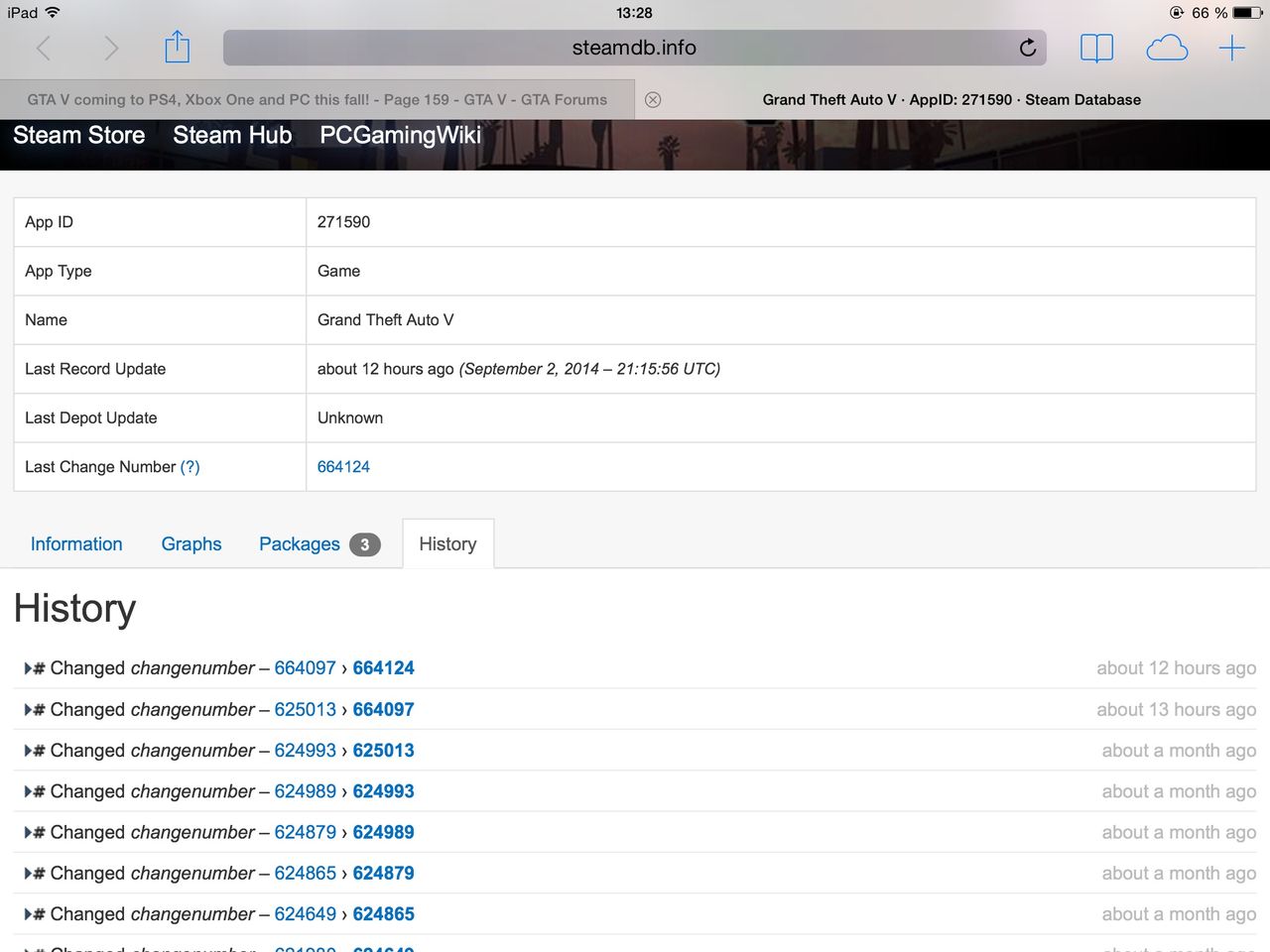Screen dimensions: 1270x952
Task: Open bold changenumber 624879 link
Action: [383, 874]
